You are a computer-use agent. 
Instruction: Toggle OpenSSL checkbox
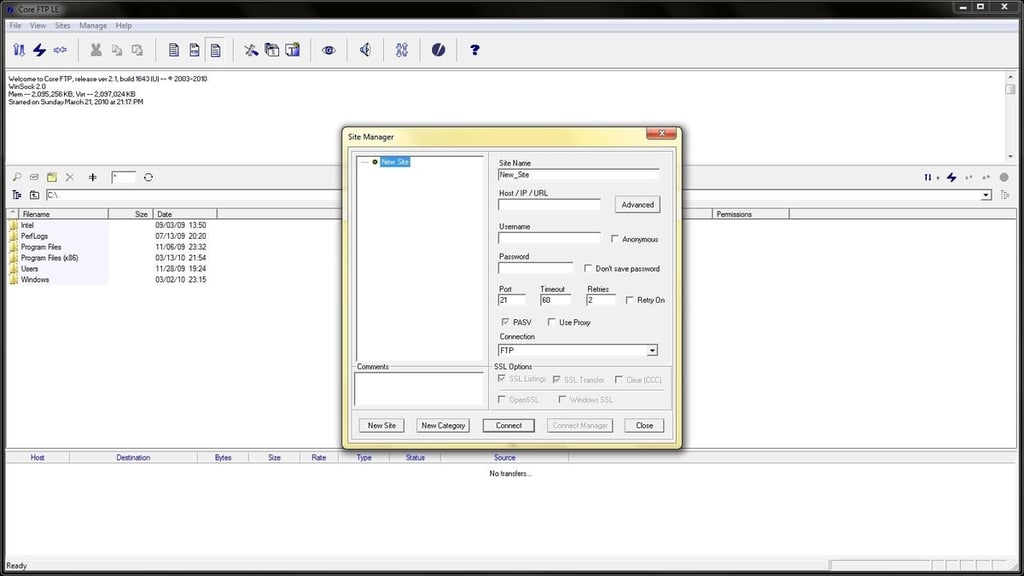click(502, 399)
